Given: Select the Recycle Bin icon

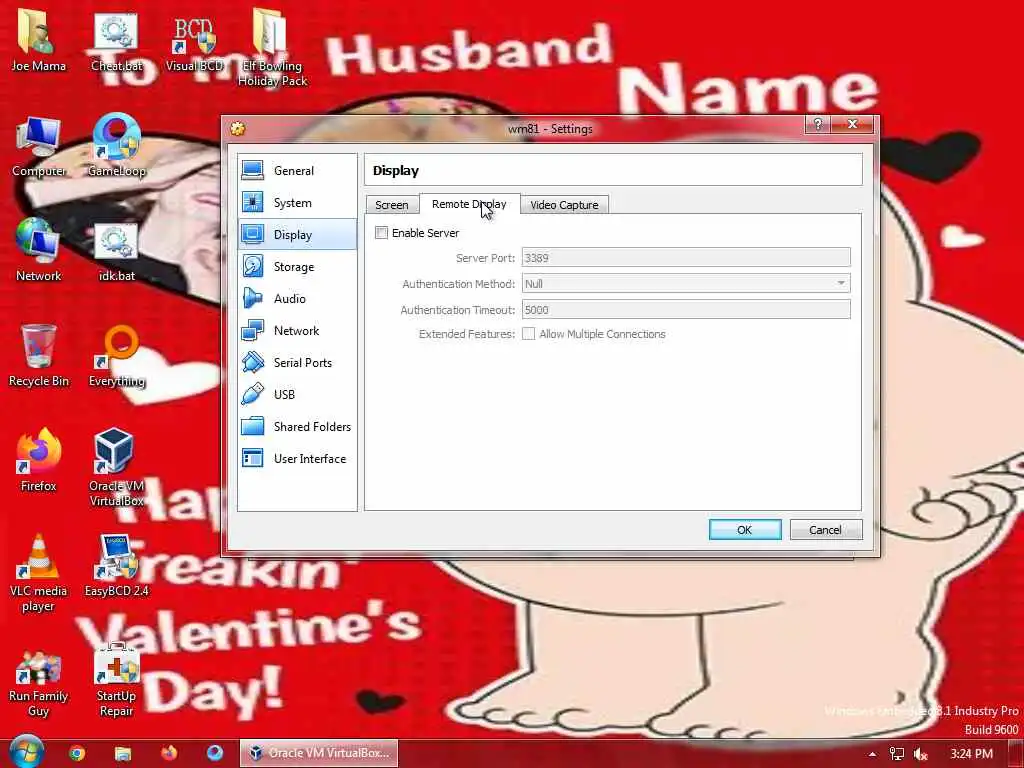Looking at the screenshot, I should click(38, 356).
